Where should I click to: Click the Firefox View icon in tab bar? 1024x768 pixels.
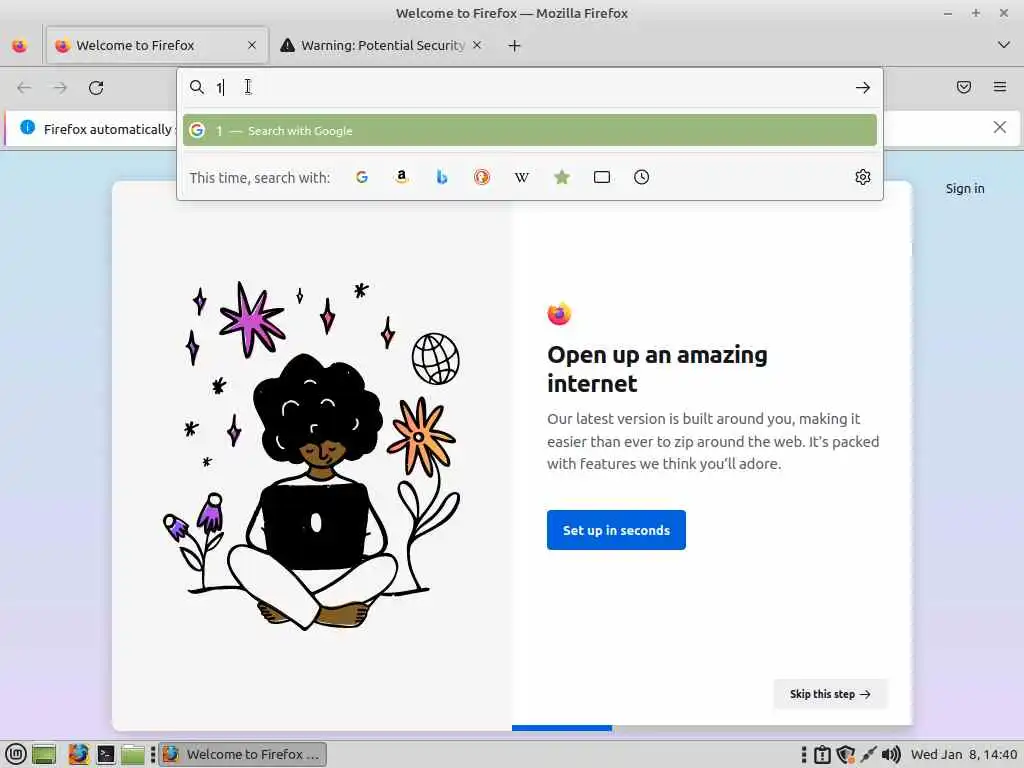pyautogui.click(x=20, y=46)
